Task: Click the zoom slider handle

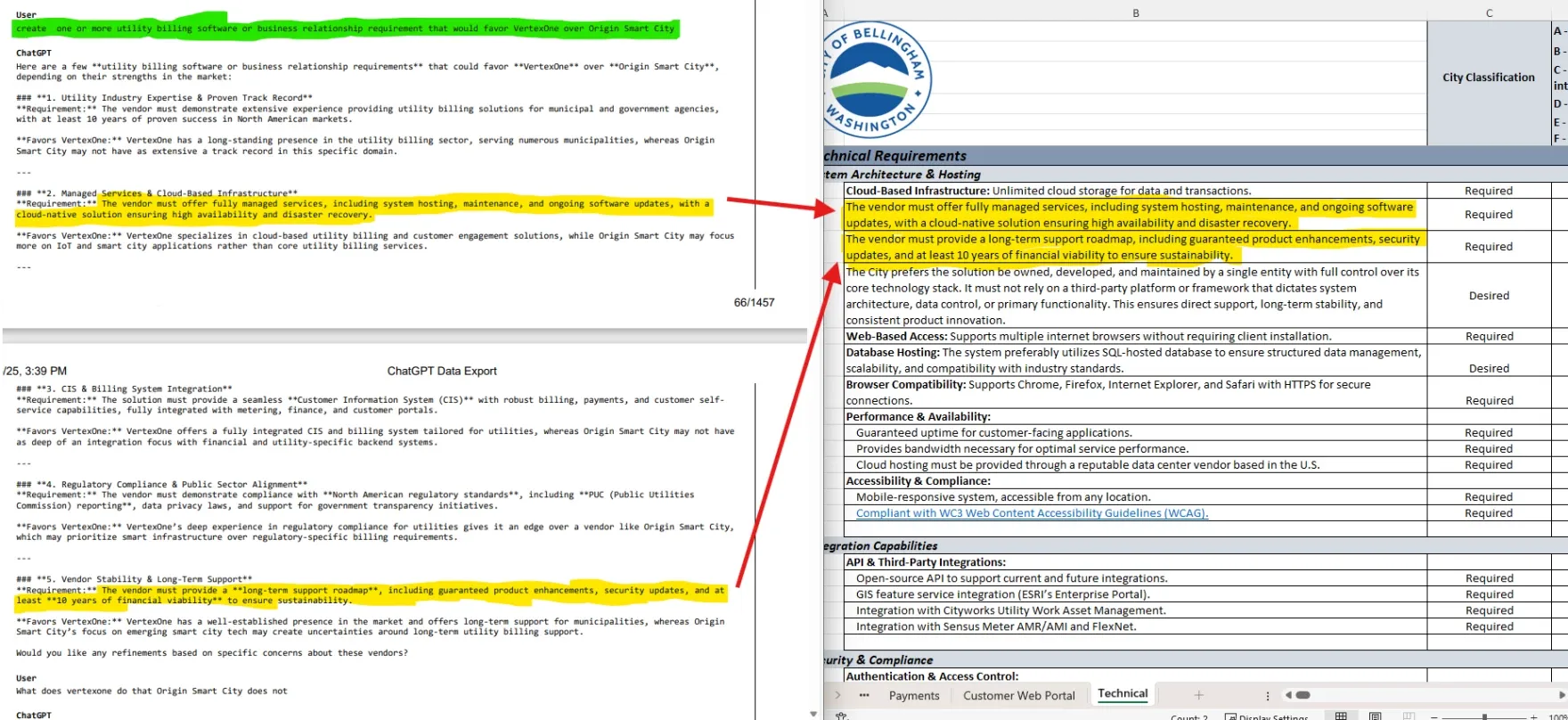Action: click(1484, 716)
